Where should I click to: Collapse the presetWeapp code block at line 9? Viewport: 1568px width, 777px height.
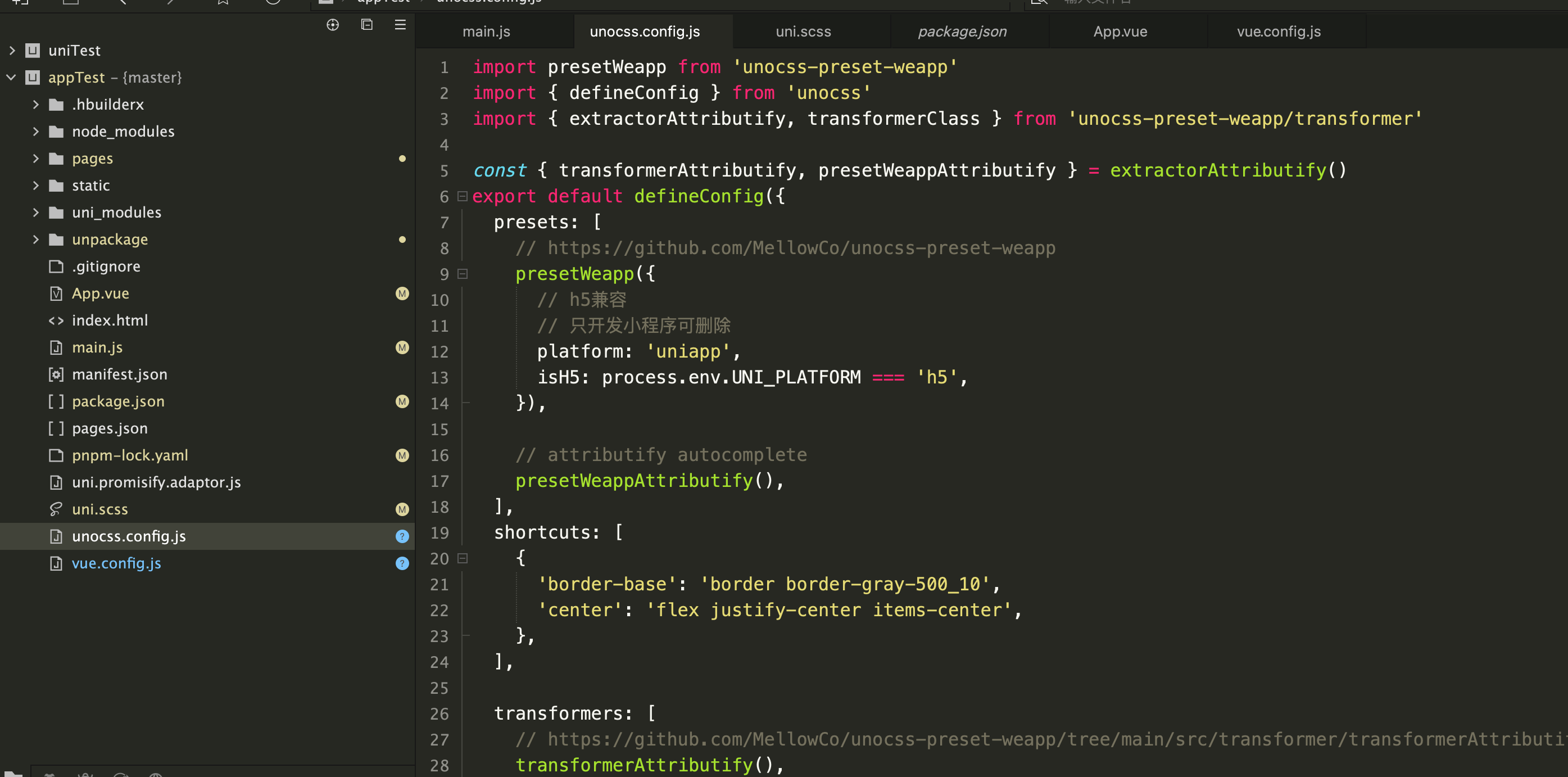pyautogui.click(x=463, y=274)
